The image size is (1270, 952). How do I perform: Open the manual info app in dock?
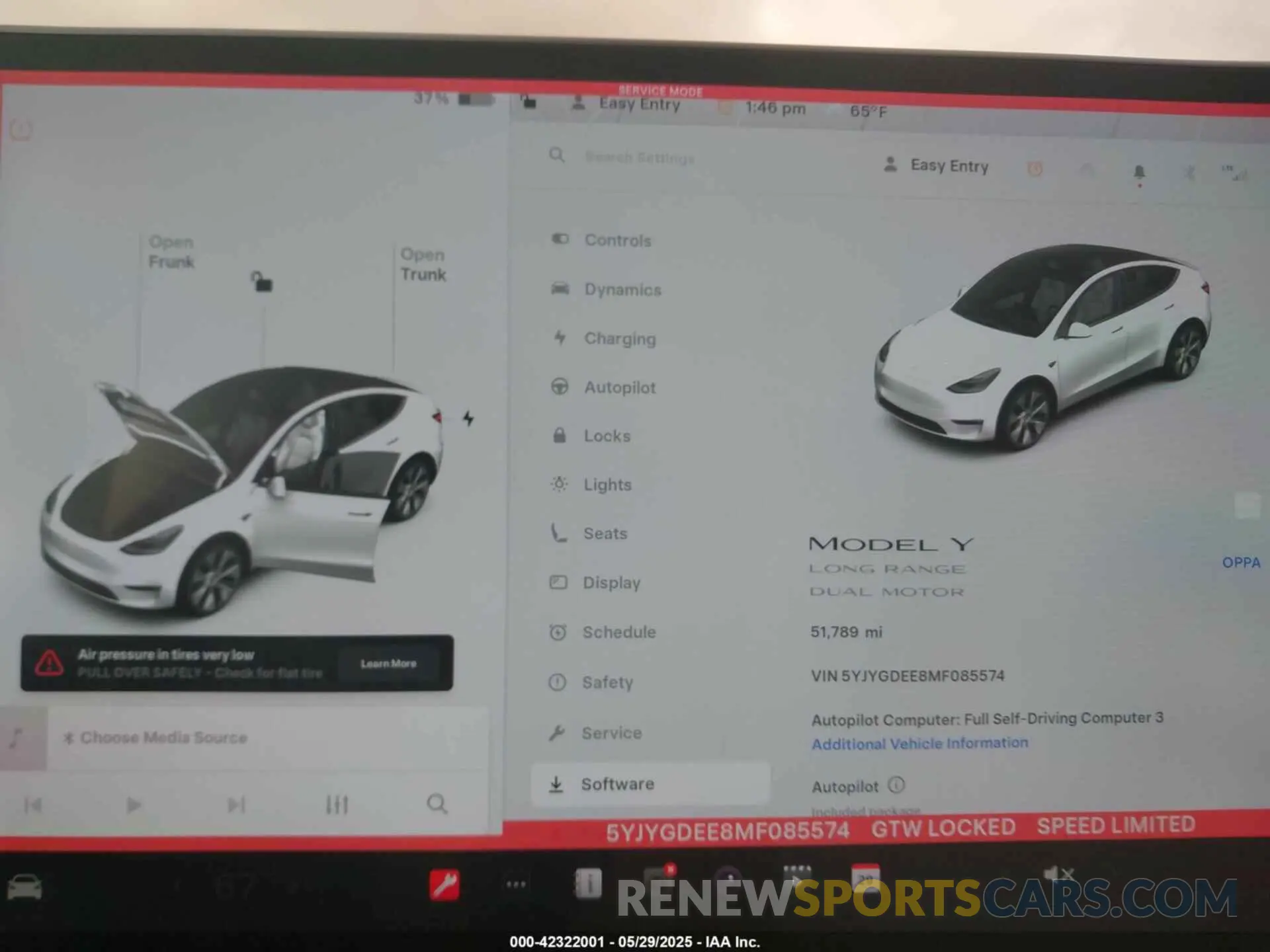tap(588, 884)
